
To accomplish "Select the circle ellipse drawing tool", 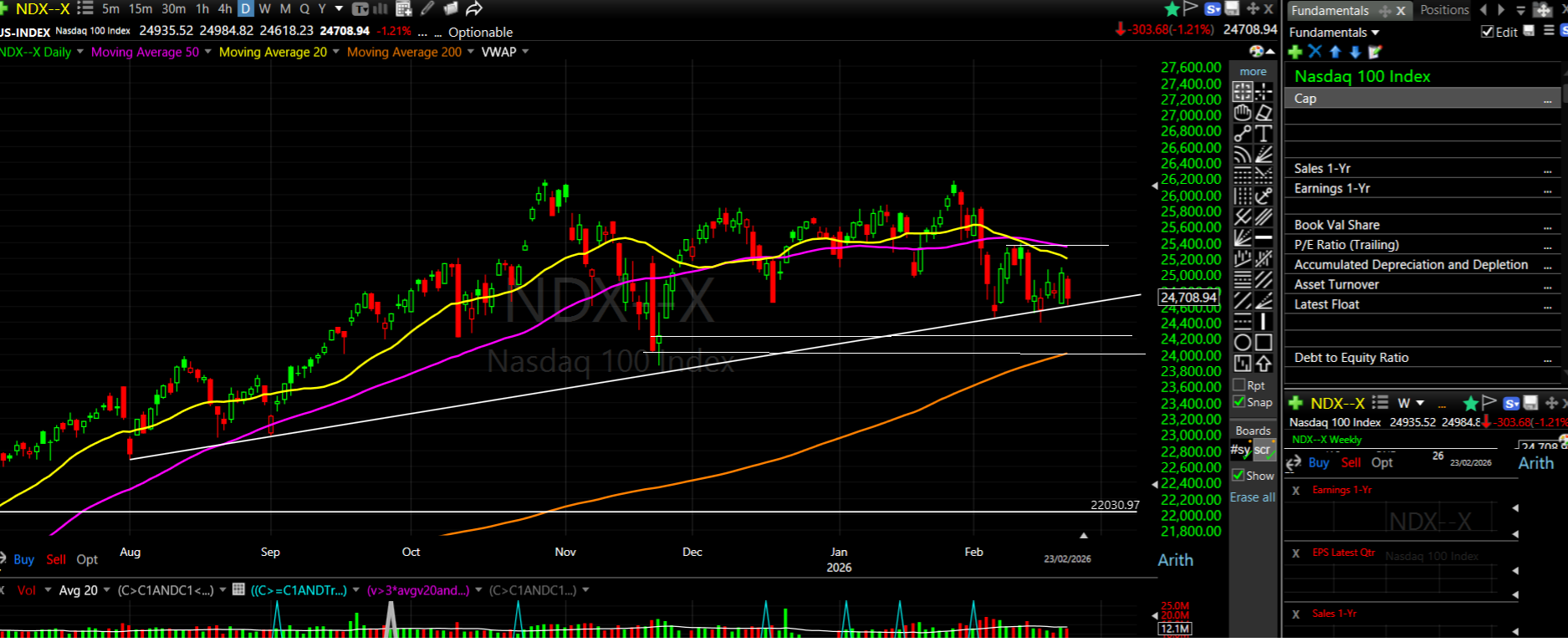I will (x=1243, y=342).
